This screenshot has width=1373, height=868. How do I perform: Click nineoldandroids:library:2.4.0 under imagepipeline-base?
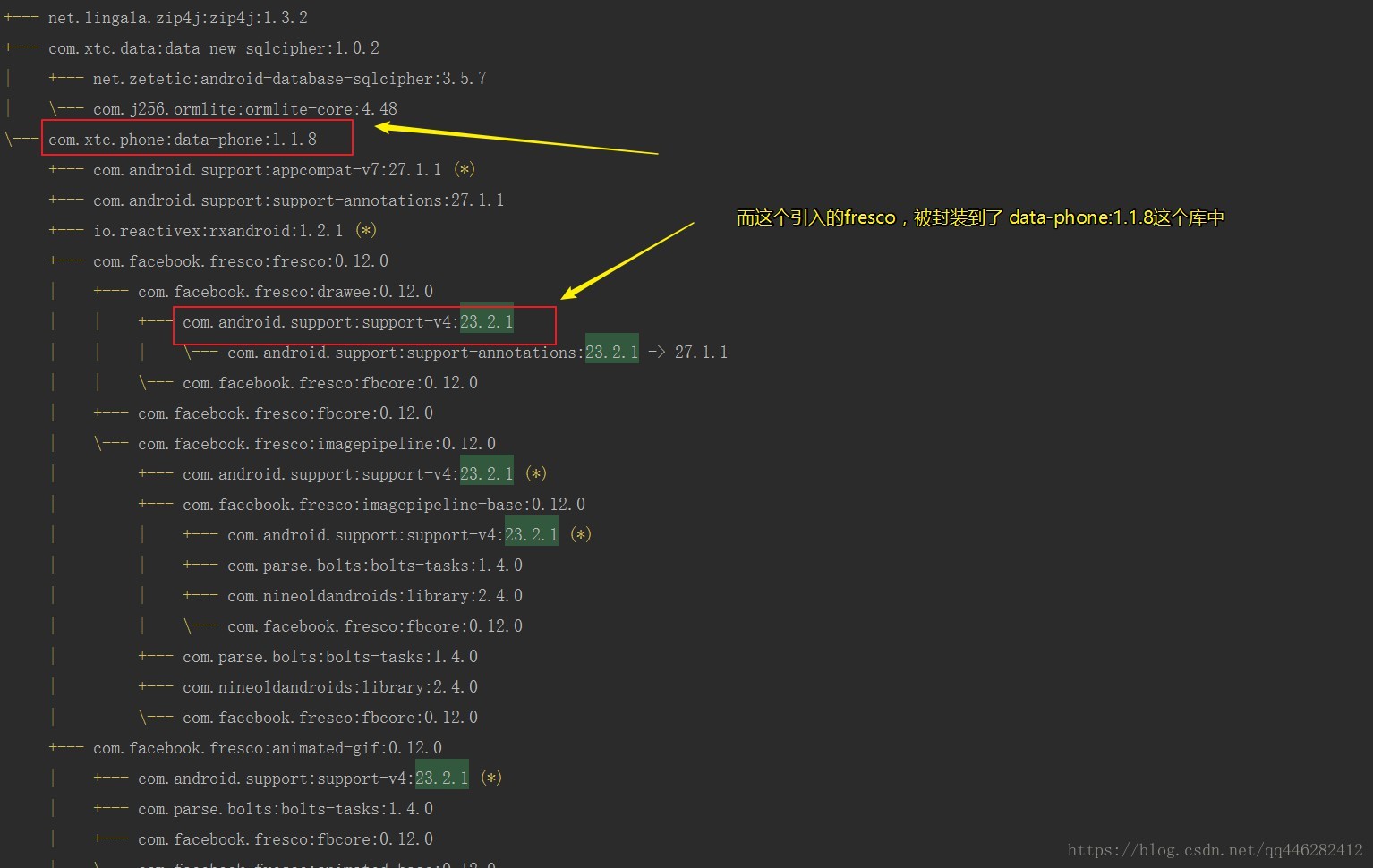(x=375, y=596)
